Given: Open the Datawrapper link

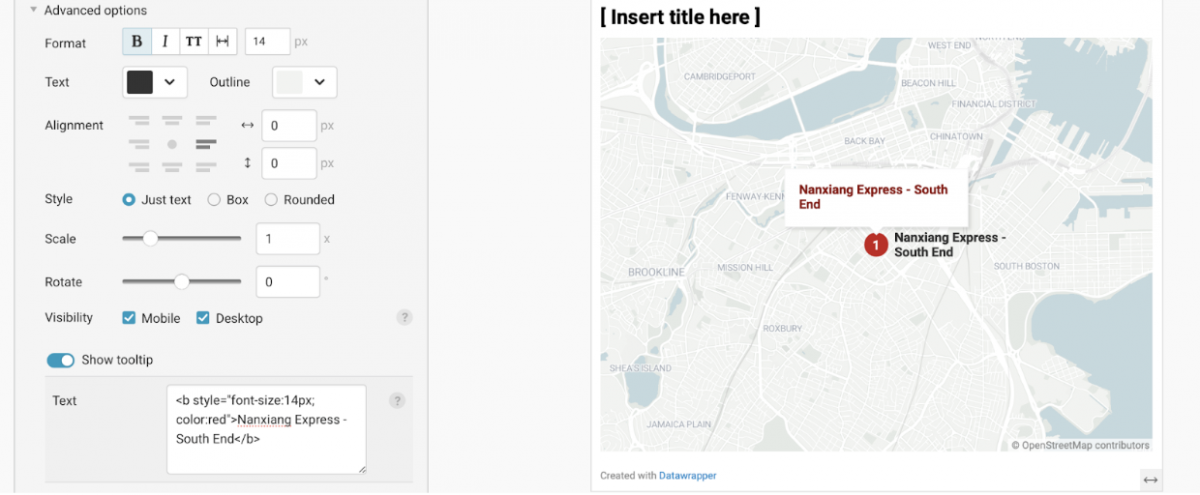Looking at the screenshot, I should click(687, 476).
